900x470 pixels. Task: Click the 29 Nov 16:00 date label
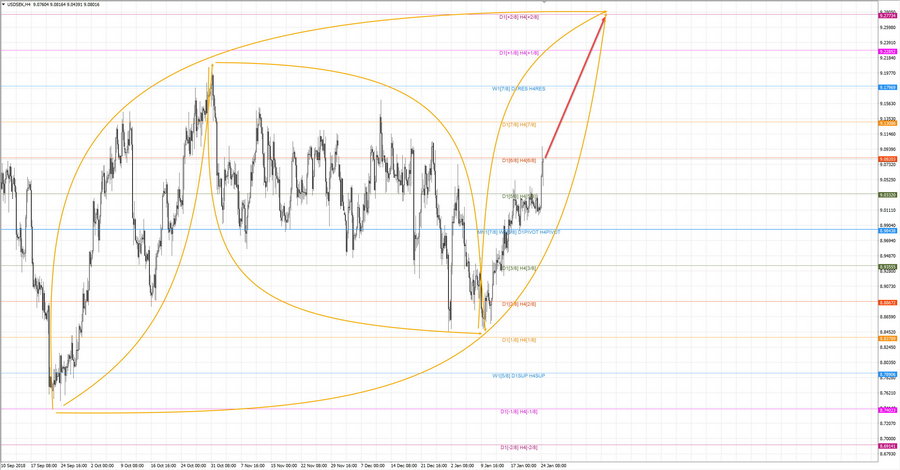click(343, 465)
